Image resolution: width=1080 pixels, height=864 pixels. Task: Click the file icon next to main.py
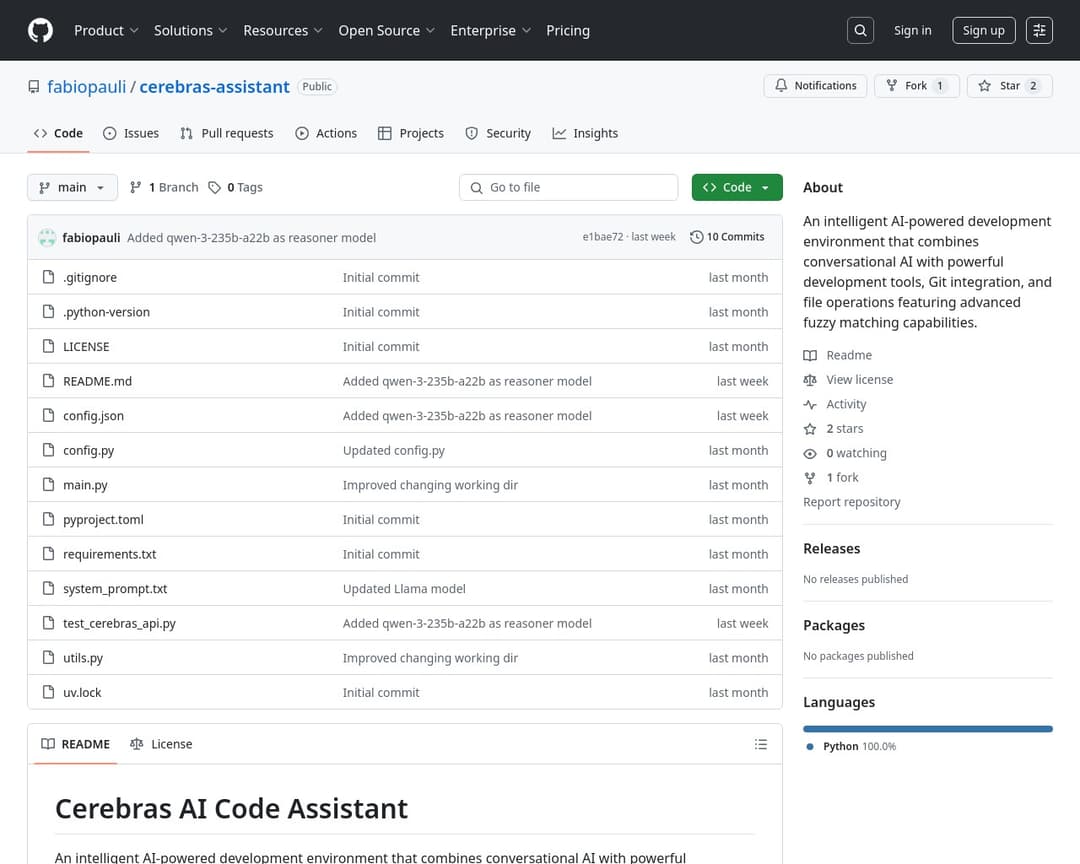click(48, 484)
